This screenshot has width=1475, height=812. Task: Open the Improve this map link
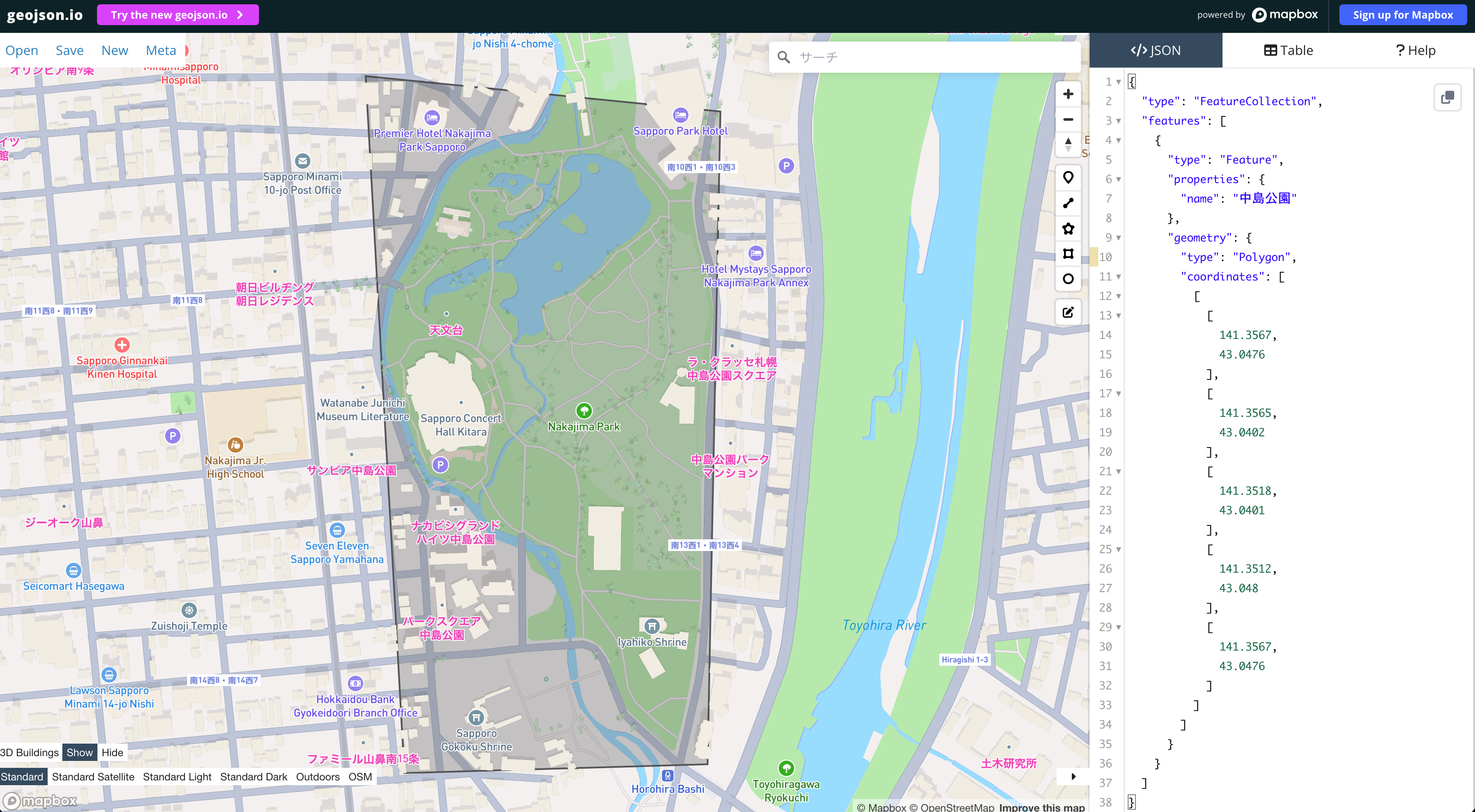[x=1042, y=807]
